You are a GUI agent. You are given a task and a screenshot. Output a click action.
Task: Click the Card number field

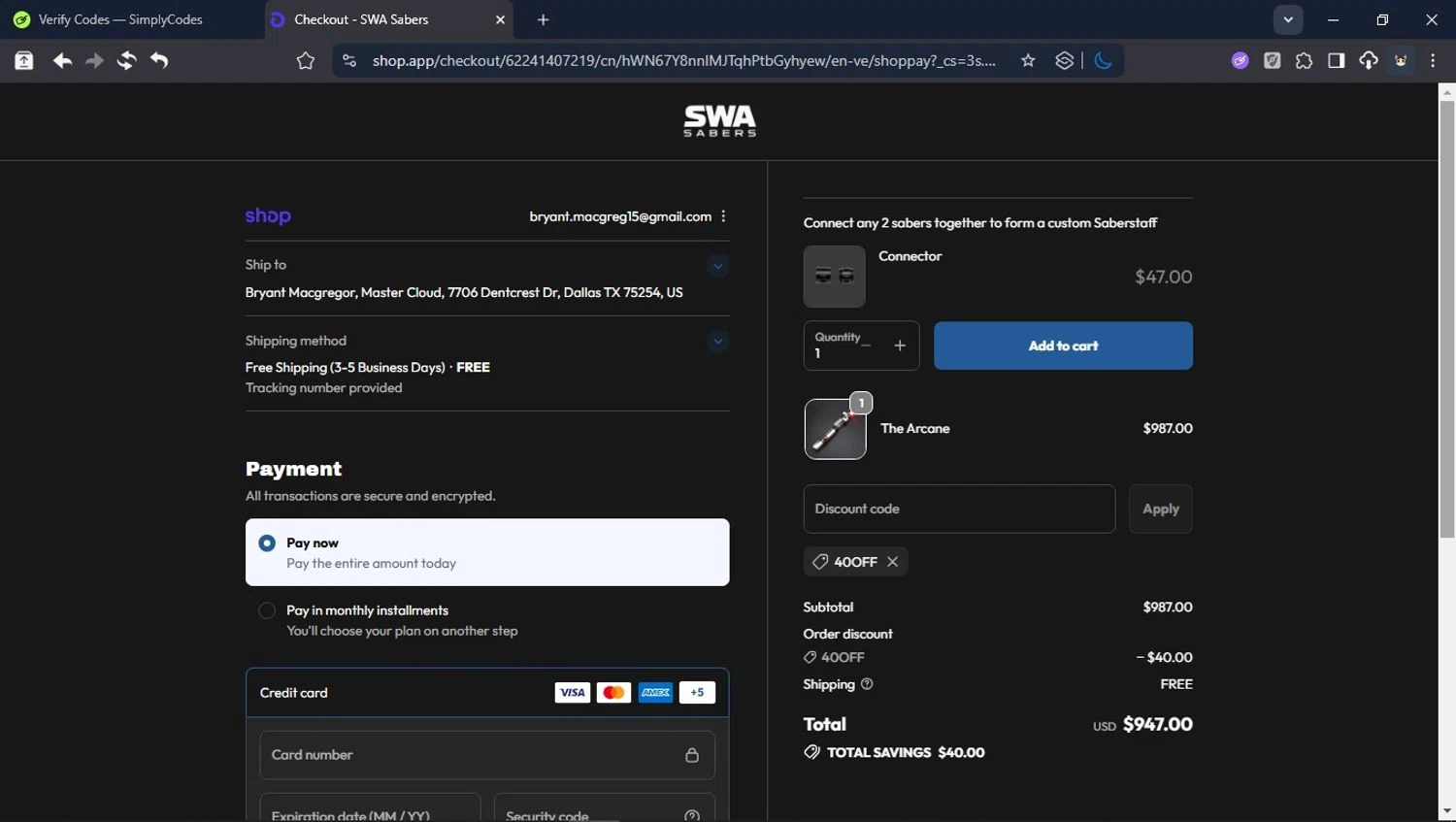click(487, 755)
